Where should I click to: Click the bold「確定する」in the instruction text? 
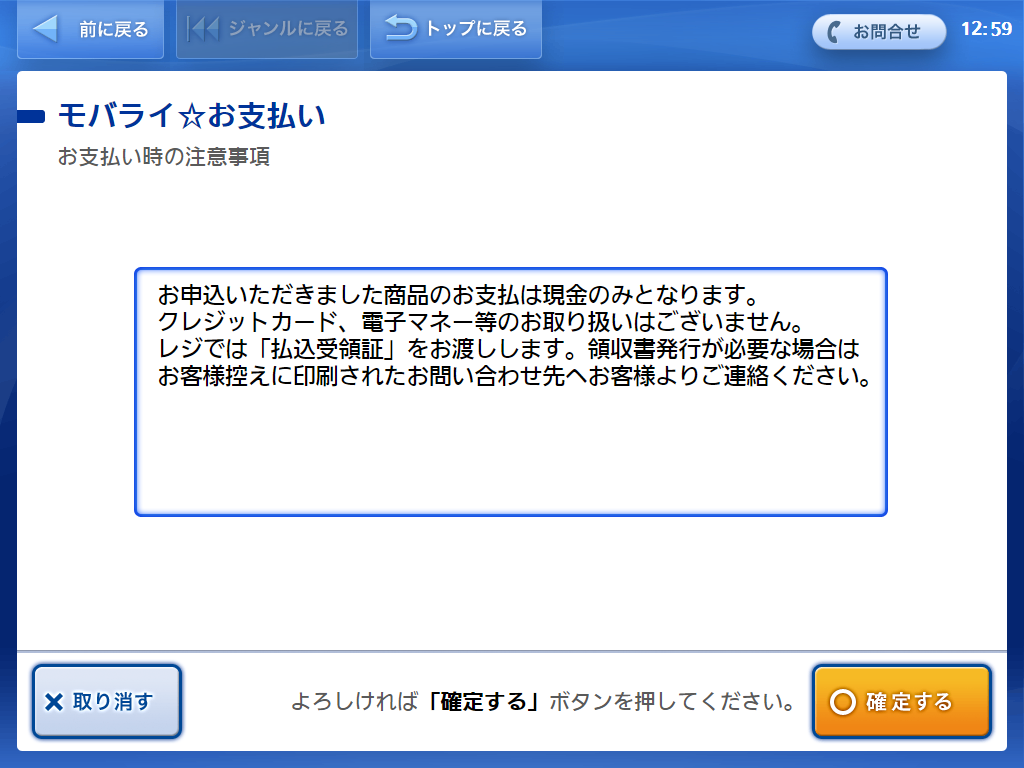(484, 701)
